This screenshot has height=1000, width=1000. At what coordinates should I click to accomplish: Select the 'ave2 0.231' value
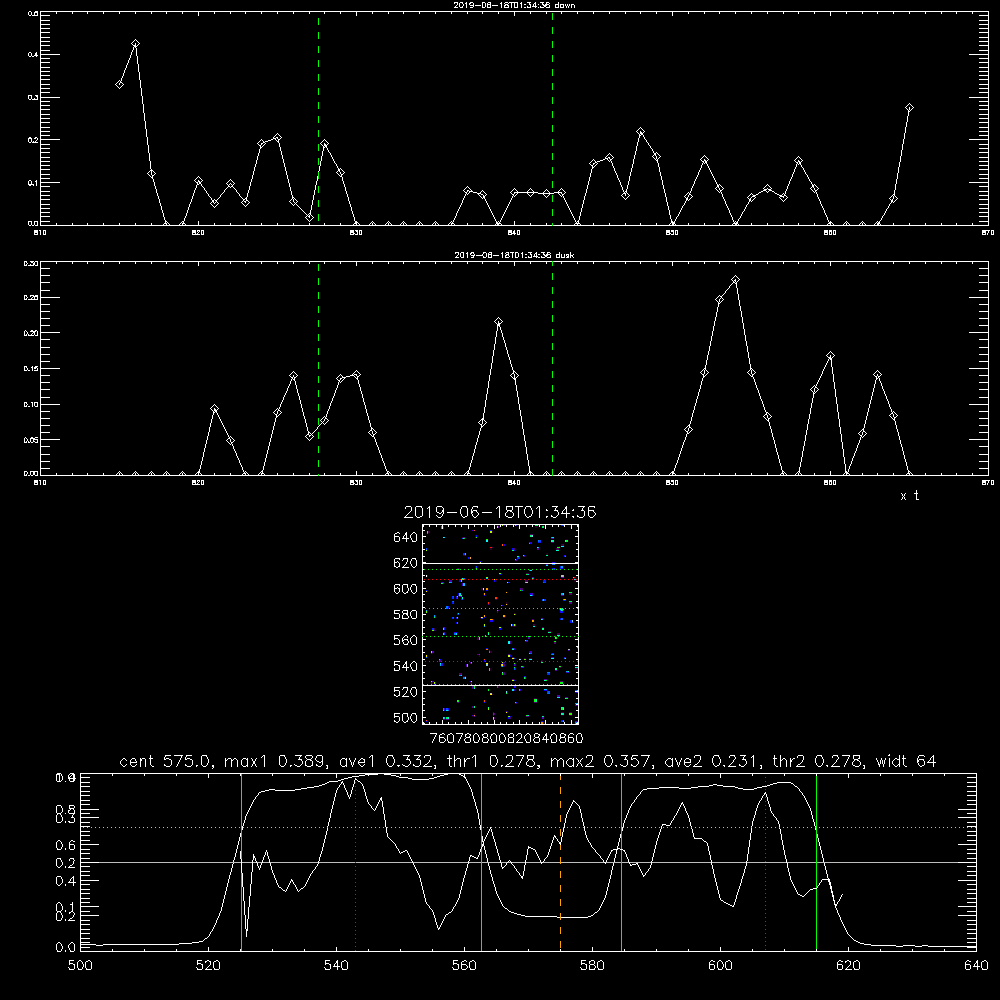click(711, 761)
